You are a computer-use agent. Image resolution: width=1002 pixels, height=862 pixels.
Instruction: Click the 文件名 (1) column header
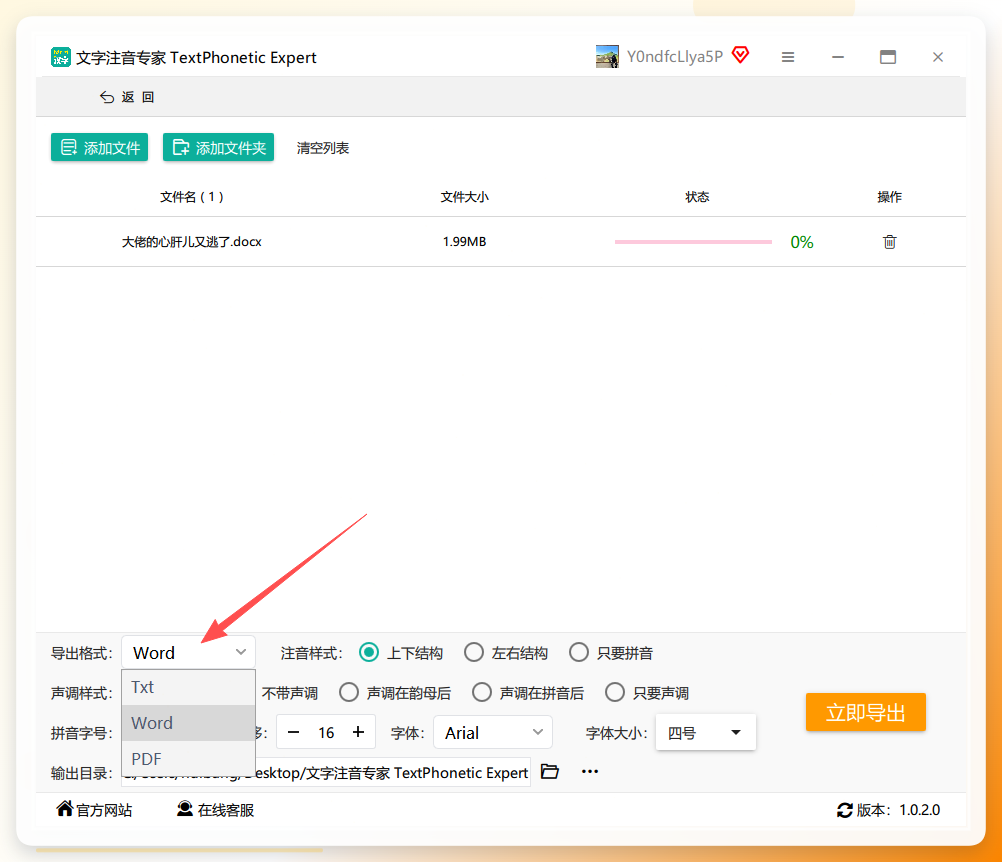(192, 197)
